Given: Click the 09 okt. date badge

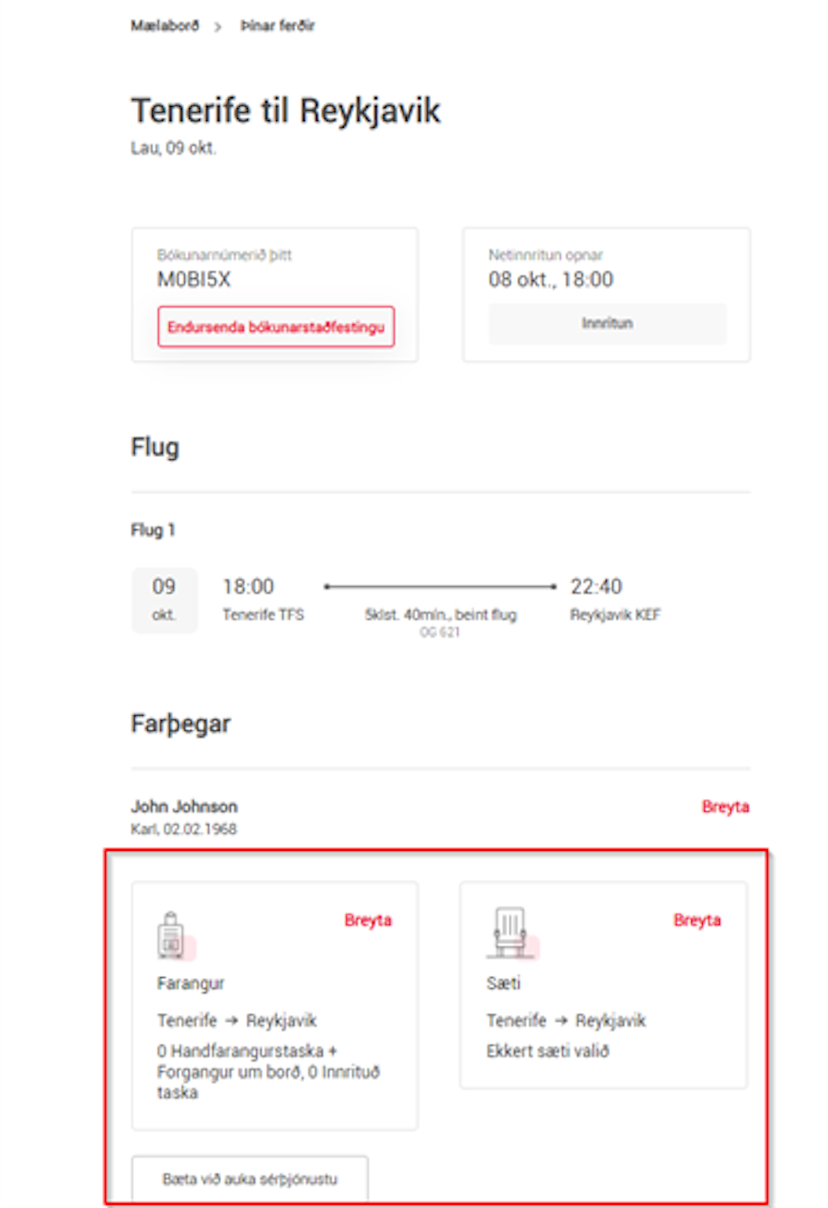Looking at the screenshot, I should (x=164, y=600).
